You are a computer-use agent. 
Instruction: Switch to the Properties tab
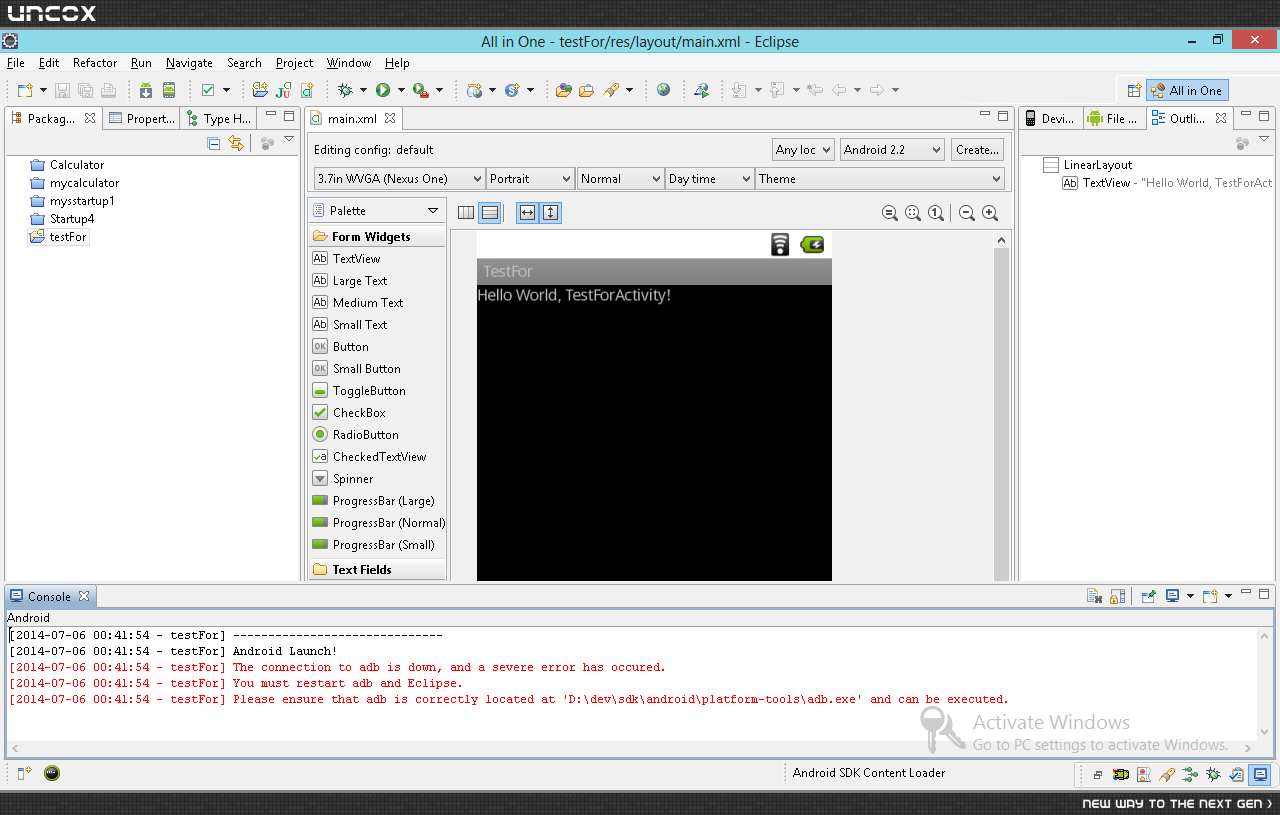click(x=142, y=118)
